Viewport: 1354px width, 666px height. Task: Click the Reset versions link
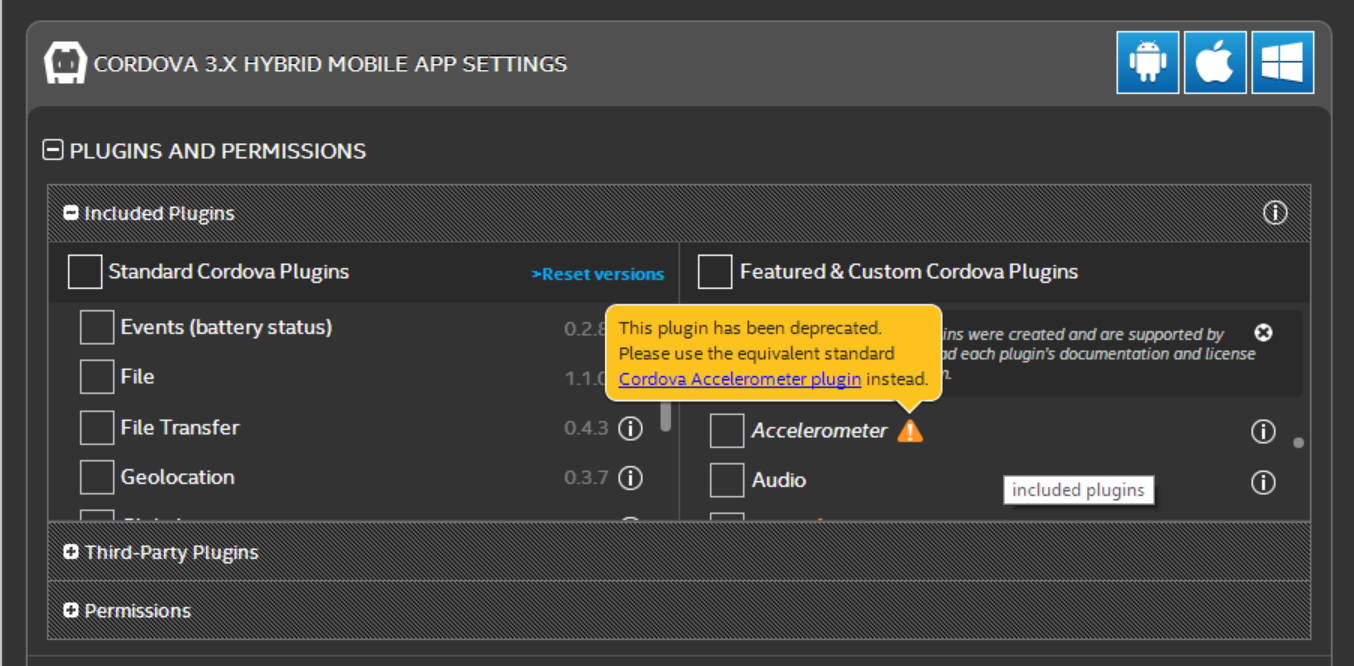pyautogui.click(x=598, y=274)
